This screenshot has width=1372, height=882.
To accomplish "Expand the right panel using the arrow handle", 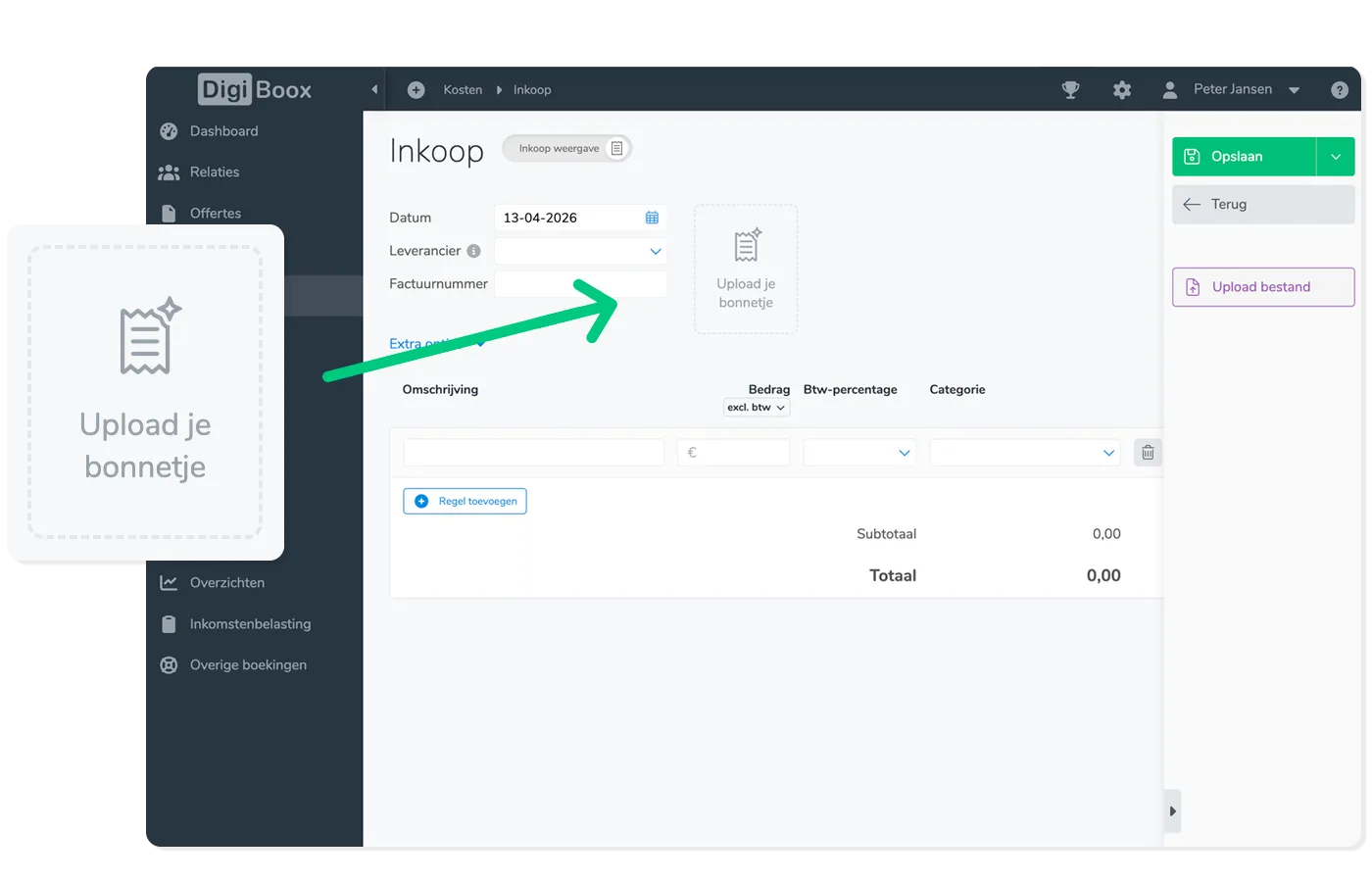I will pyautogui.click(x=1172, y=811).
